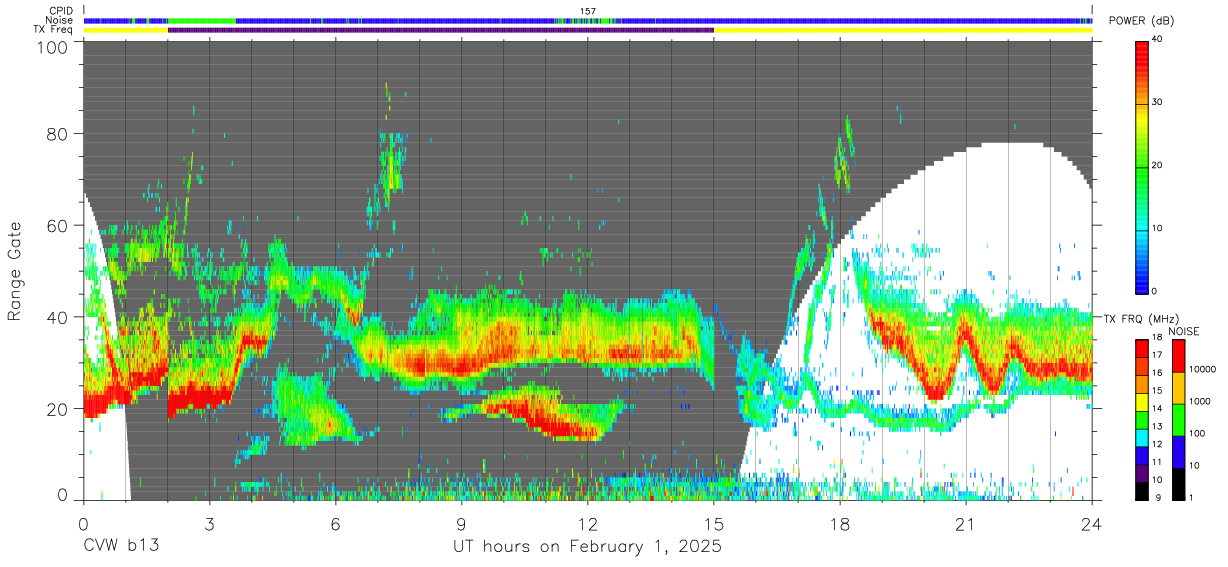Click the UT hours on February 1, 2025 title
1228x567 pixels.
point(587,547)
